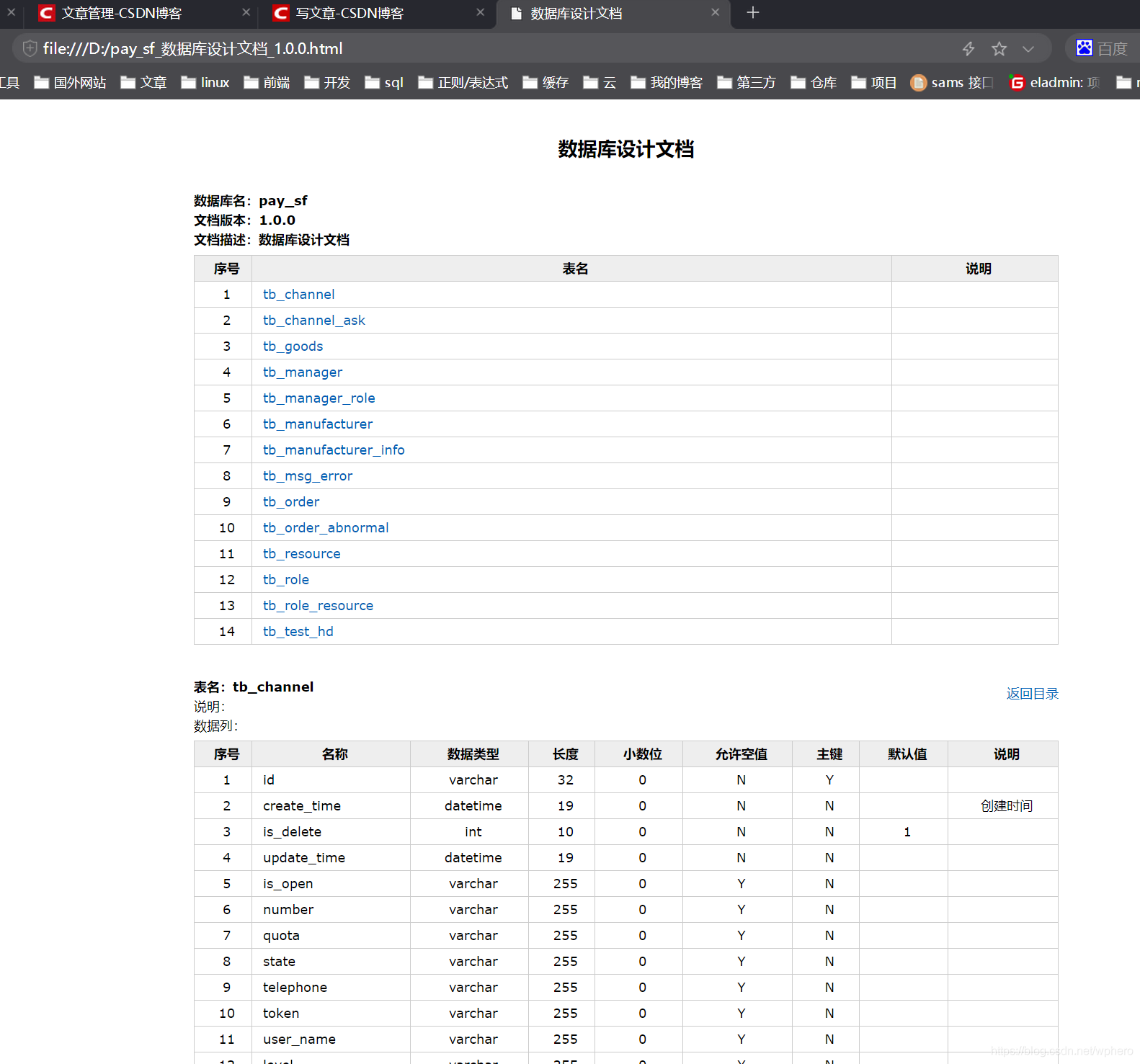
Task: Expand the address bar dropdown chevron
Action: tap(1028, 48)
